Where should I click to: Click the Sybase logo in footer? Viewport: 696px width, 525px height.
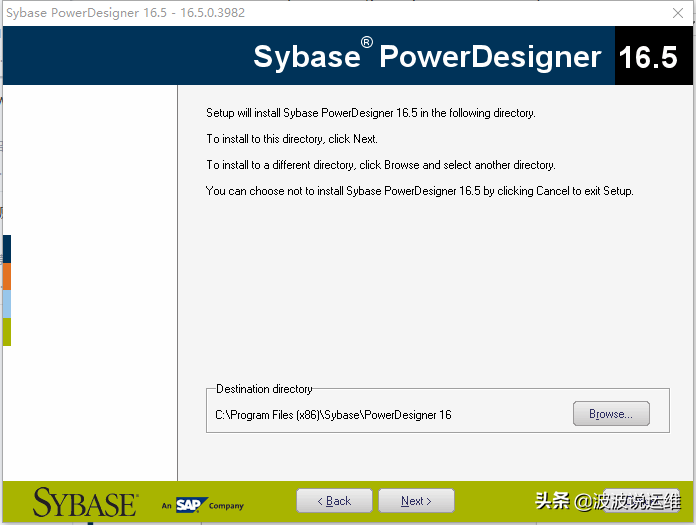(85, 502)
